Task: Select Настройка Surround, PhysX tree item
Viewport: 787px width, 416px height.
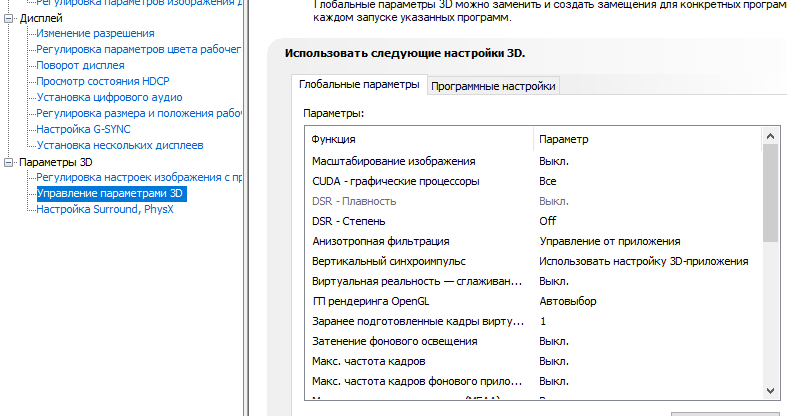Action: 105,210
